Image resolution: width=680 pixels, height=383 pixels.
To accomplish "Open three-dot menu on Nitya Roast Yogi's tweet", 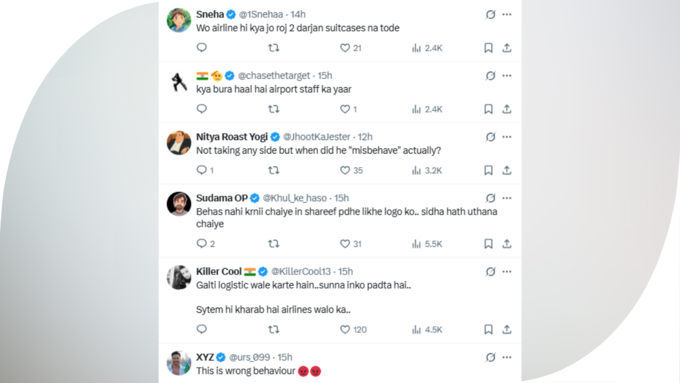I will click(507, 137).
